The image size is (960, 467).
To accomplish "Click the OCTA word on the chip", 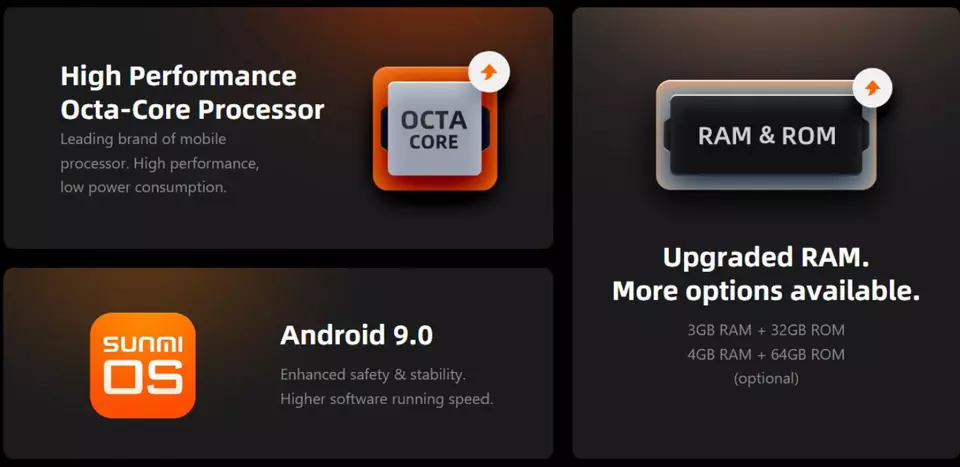I will pyautogui.click(x=434, y=121).
